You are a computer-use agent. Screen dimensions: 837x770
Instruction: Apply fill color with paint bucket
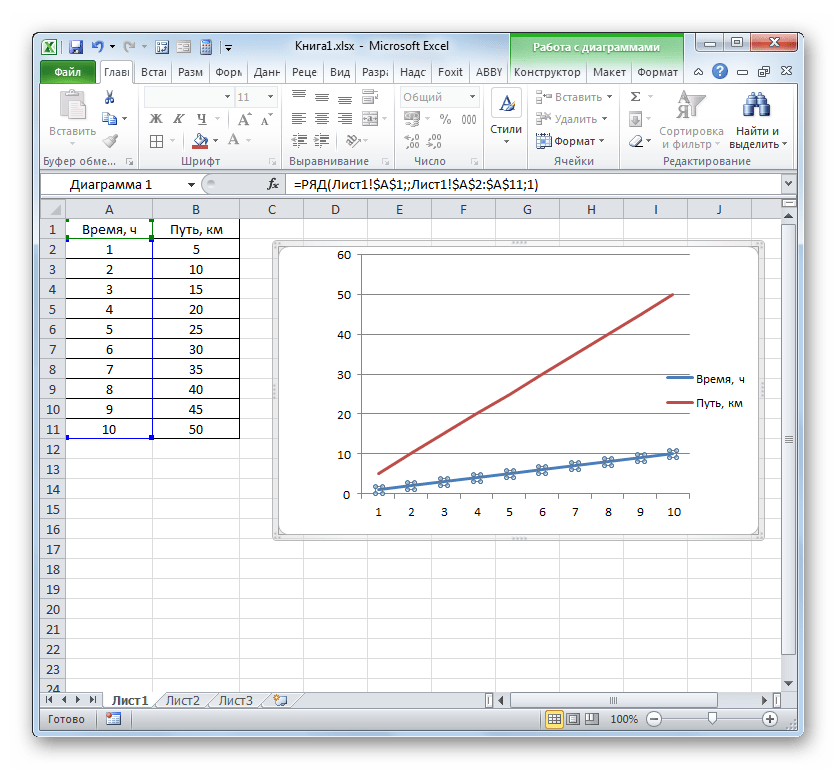click(x=200, y=141)
